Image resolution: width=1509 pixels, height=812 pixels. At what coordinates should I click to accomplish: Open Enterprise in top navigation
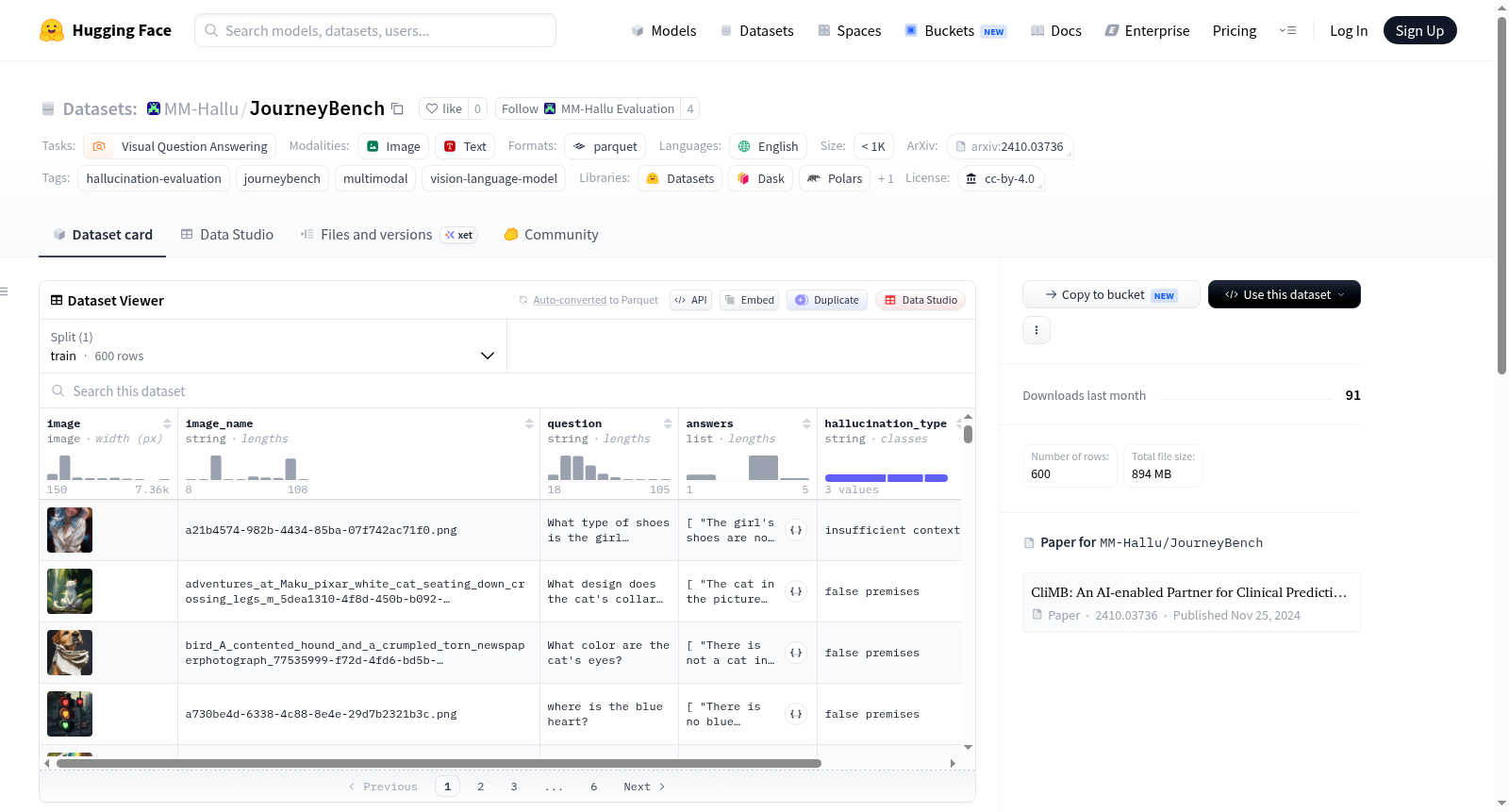pos(1147,30)
